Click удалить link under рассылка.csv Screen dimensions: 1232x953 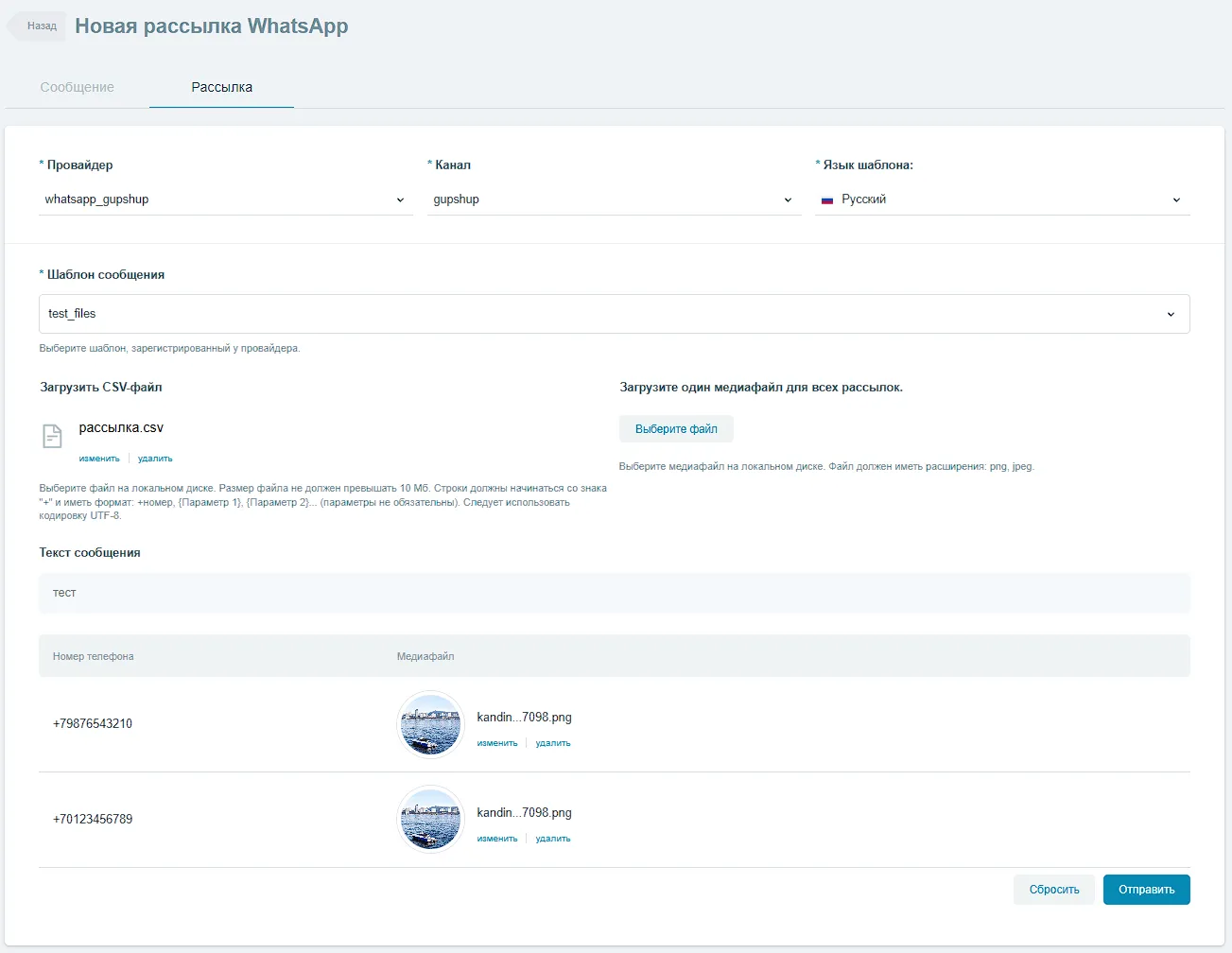click(155, 459)
